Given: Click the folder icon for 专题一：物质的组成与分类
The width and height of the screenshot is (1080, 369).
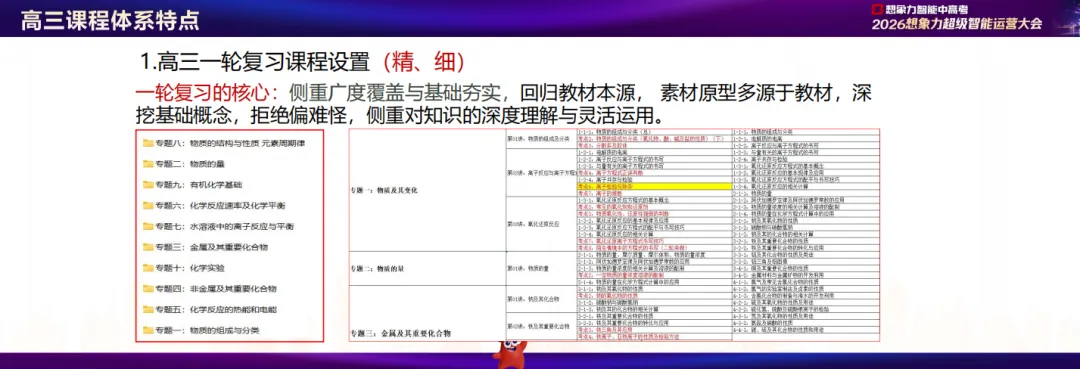Looking at the screenshot, I should pos(147,330).
